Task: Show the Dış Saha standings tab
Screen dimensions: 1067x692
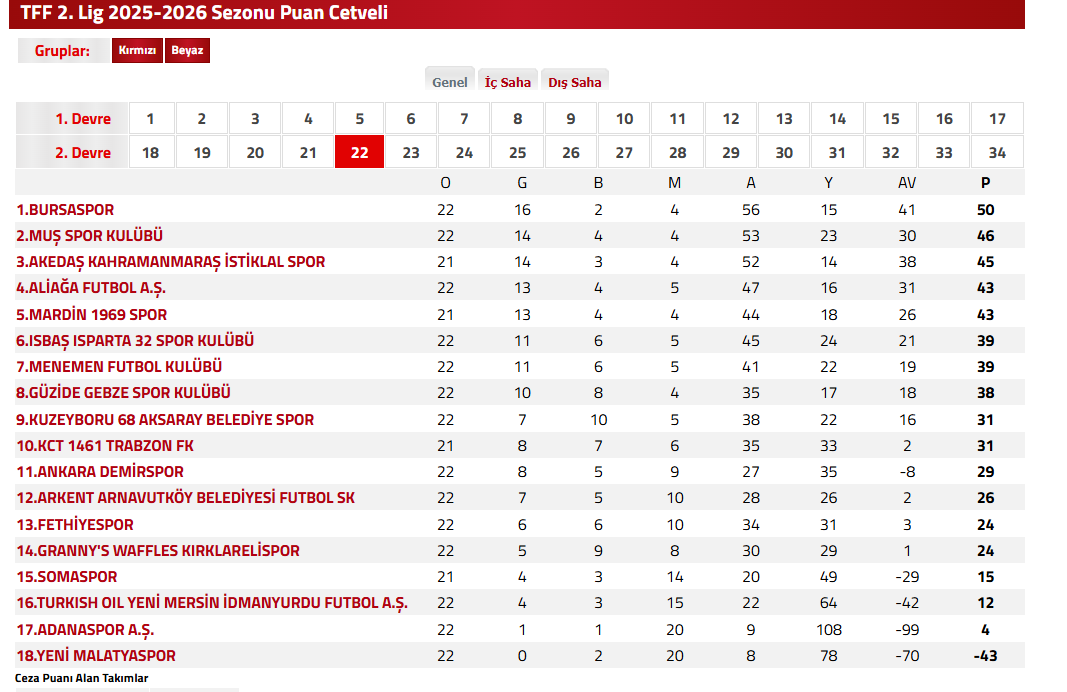Action: (575, 82)
